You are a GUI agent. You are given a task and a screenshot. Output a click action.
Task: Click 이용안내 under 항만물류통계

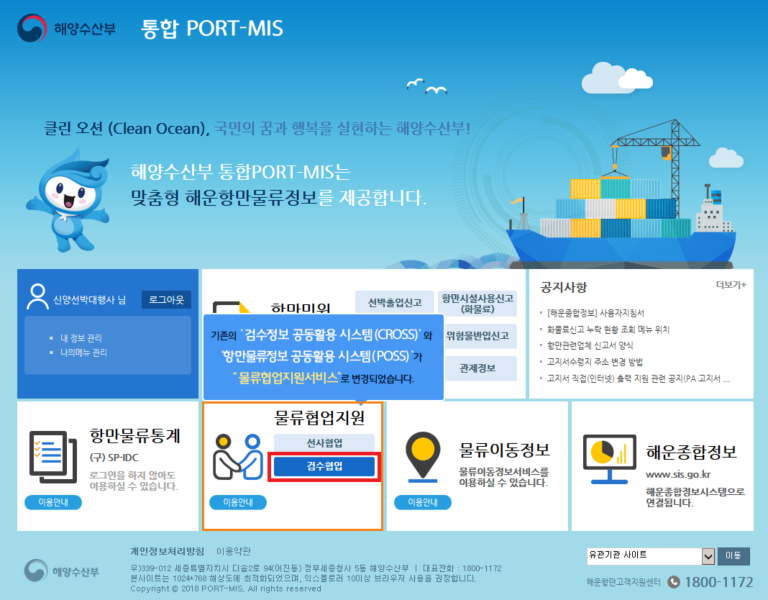click(x=53, y=502)
